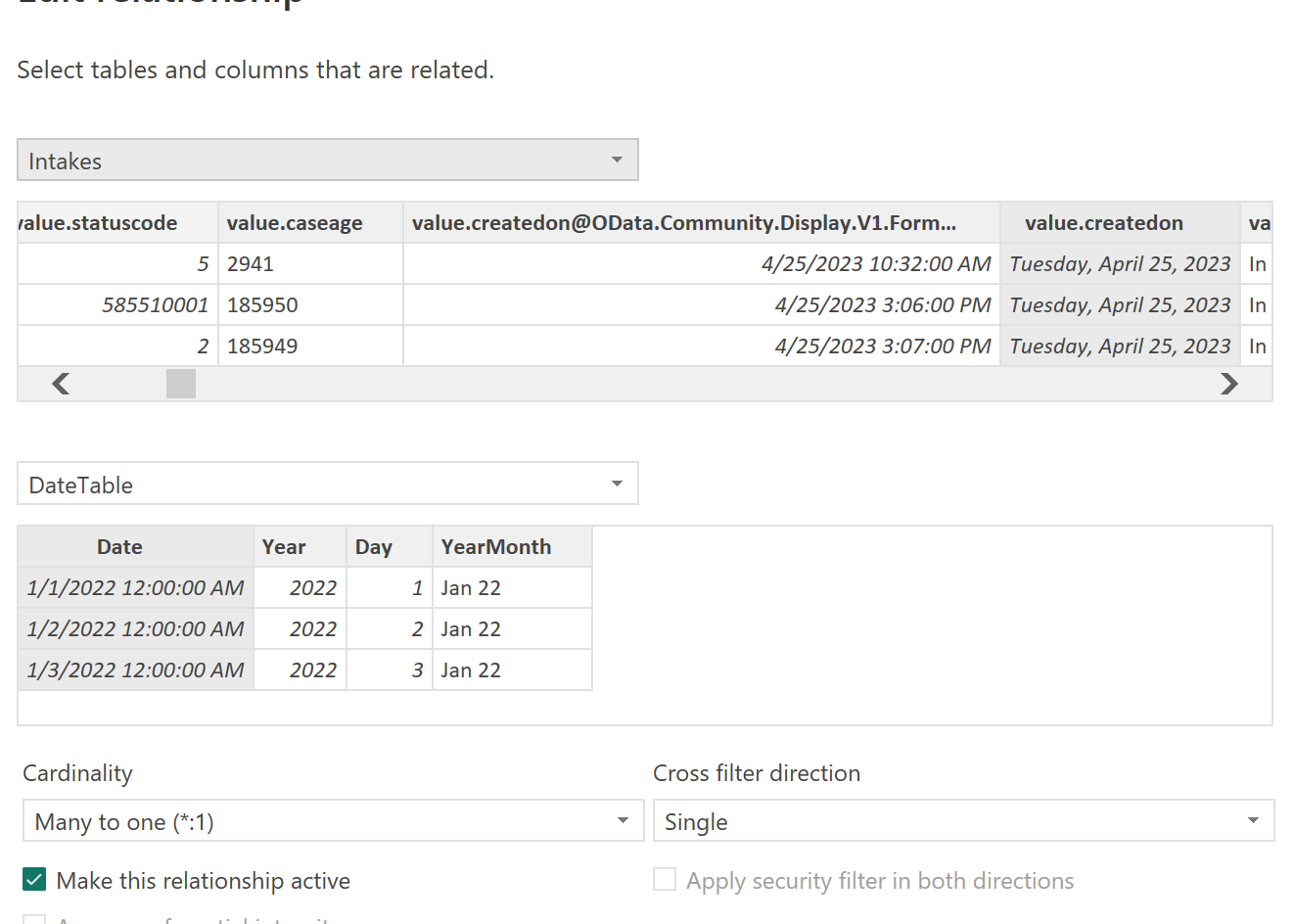Click the date cell 1/2/2022 12:00:00 AM
Image resolution: width=1294 pixels, height=924 pixels.
coord(136,629)
